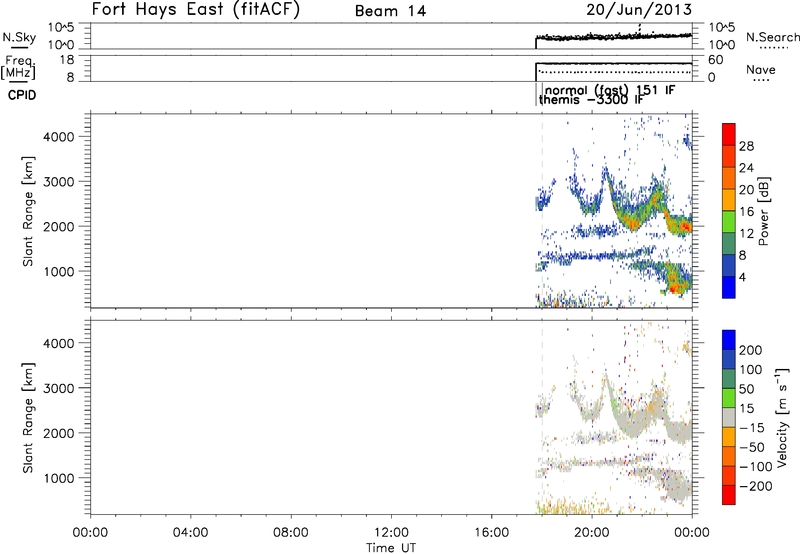
Task: Click the '20:00' time tick label
Action: click(x=591, y=533)
